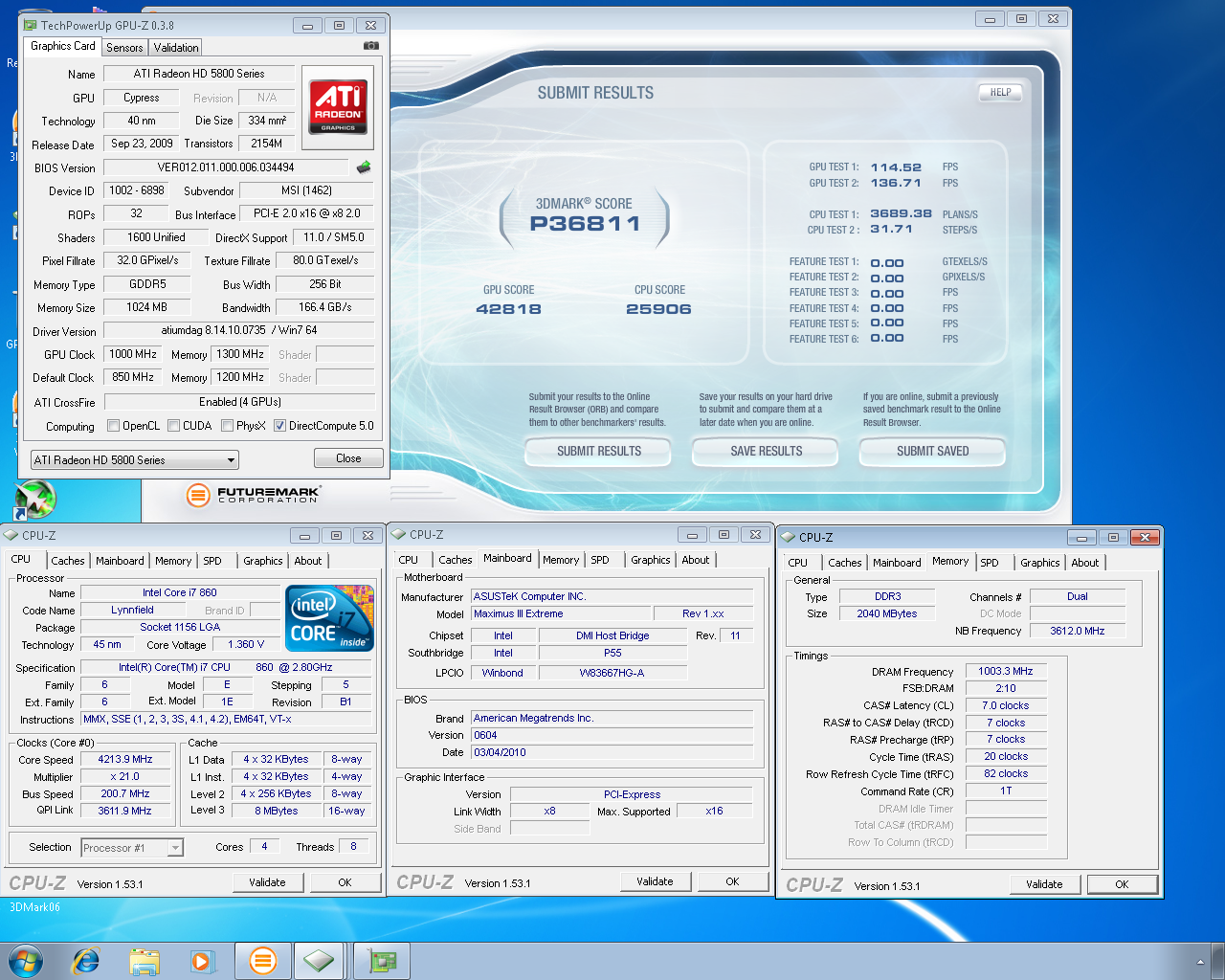The image size is (1225, 980).
Task: Click the GPU-Z title bar app icon
Action: (x=31, y=25)
